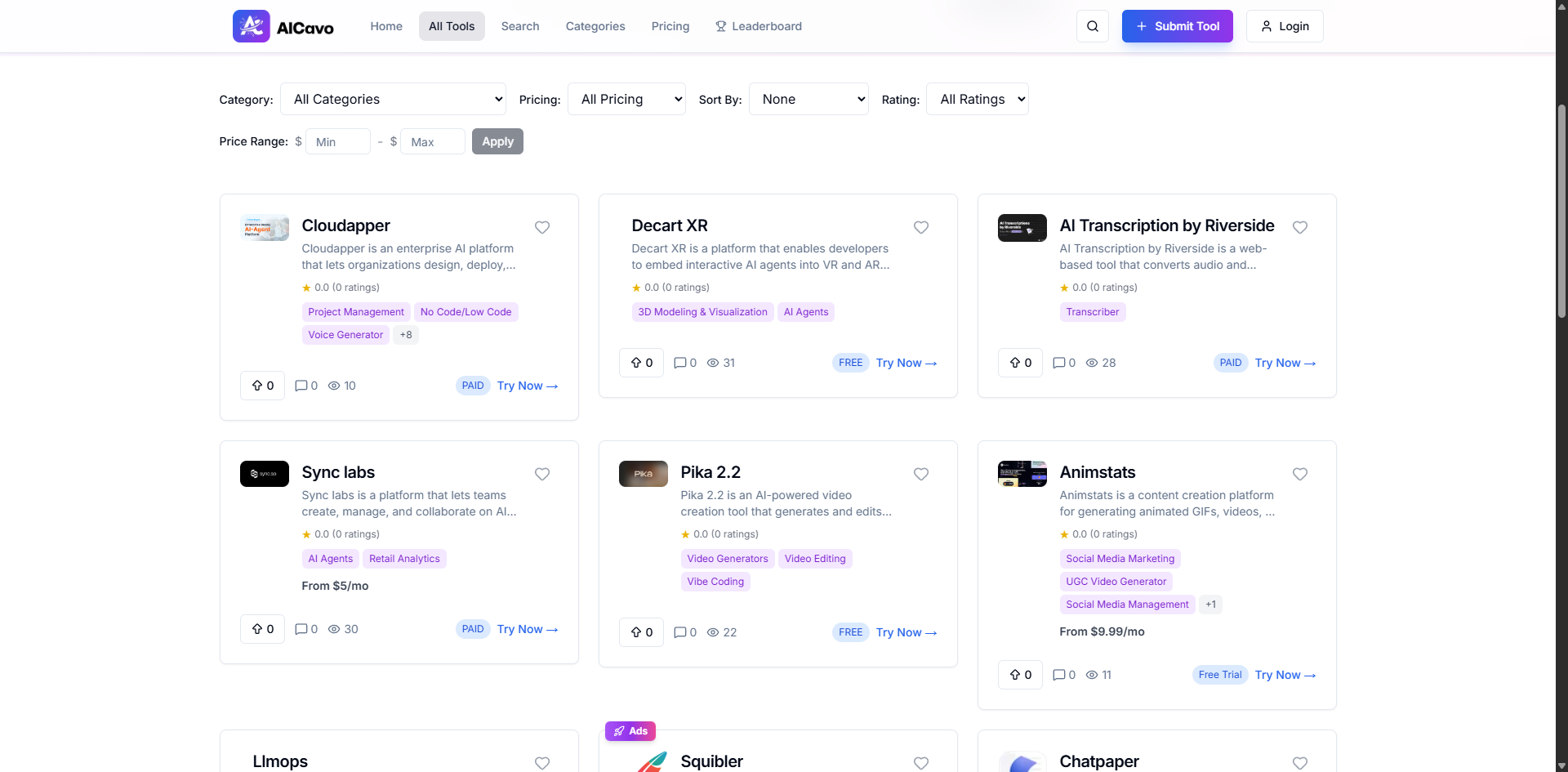Open comments on the Cloudapper card
The image size is (1568, 772).
(305, 386)
